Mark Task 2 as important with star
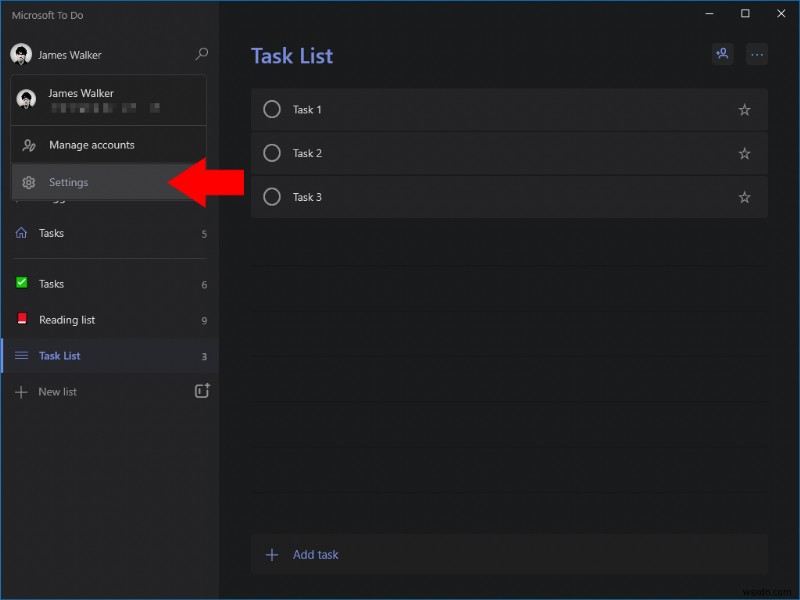 click(x=744, y=154)
